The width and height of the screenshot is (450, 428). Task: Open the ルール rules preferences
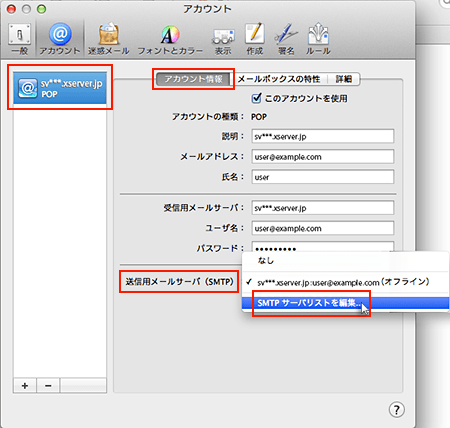pos(318,39)
